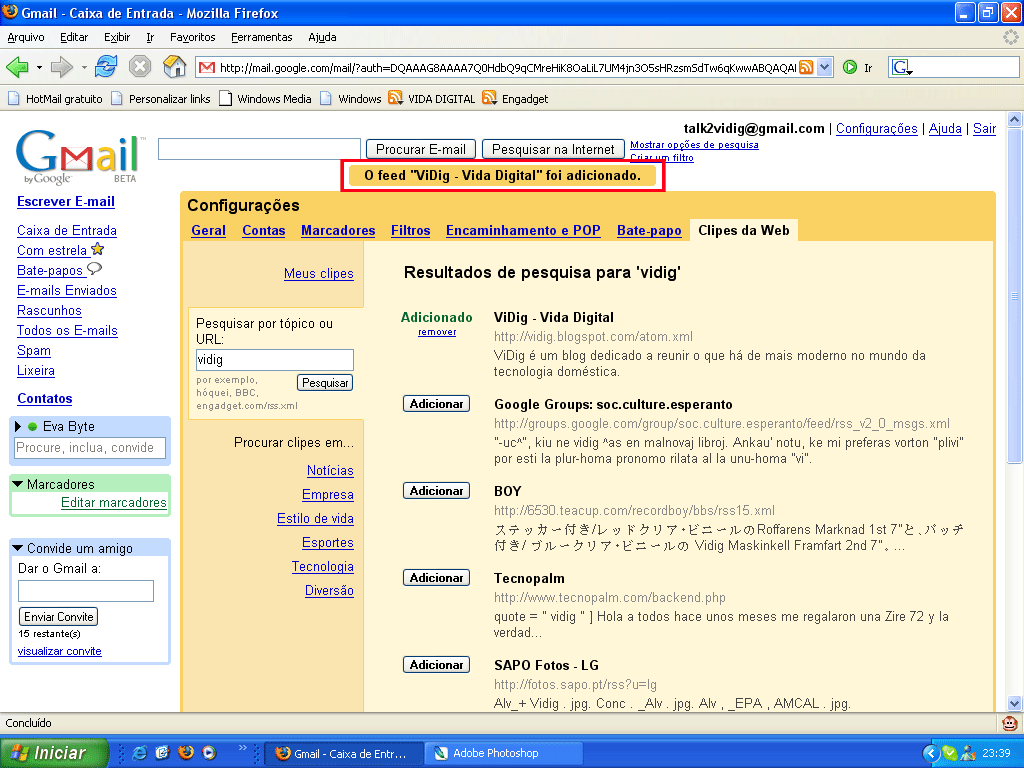Click the Firefox quick launch icon
Screen dimensions: 1024x768
pos(185,752)
